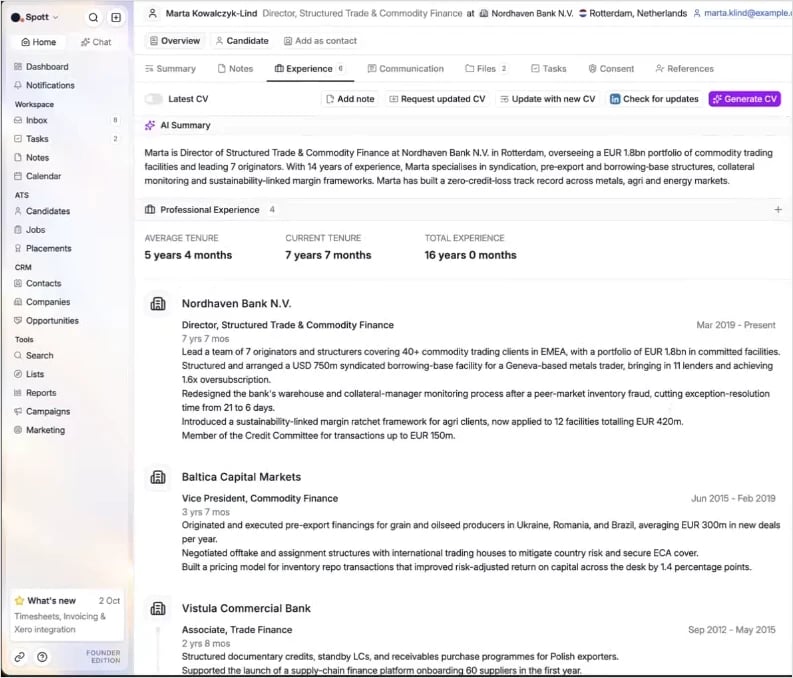Image resolution: width=793 pixels, height=678 pixels.
Task: Switch to the References tab
Action: pos(684,69)
